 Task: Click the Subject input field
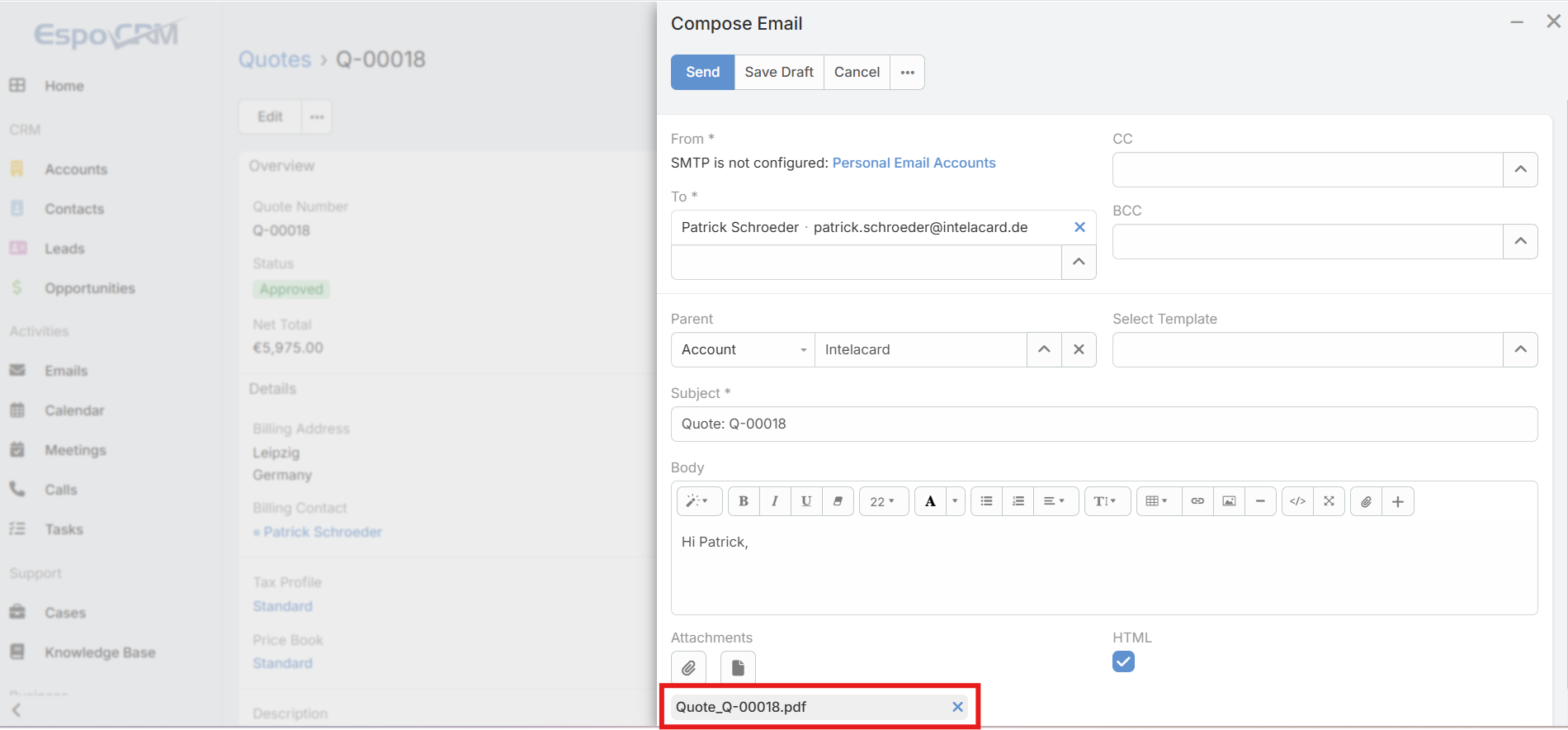[1104, 424]
